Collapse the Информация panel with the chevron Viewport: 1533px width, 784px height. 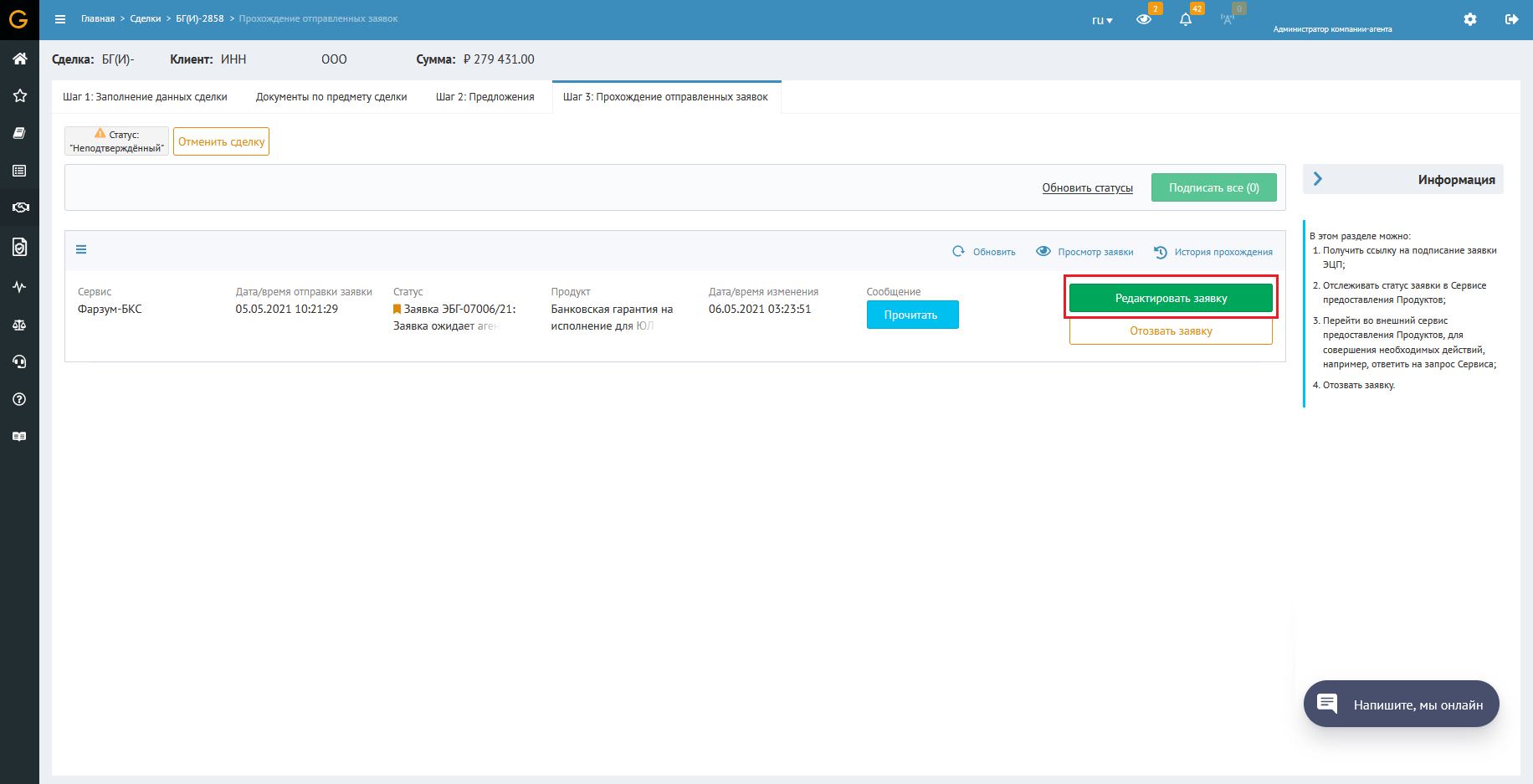(x=1318, y=179)
